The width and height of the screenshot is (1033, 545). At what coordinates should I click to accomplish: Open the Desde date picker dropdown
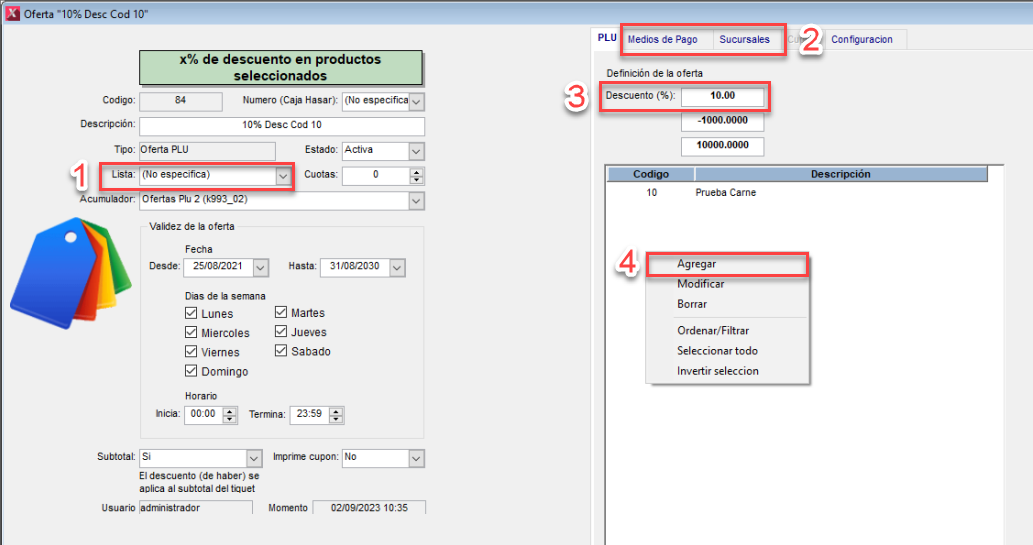[261, 268]
